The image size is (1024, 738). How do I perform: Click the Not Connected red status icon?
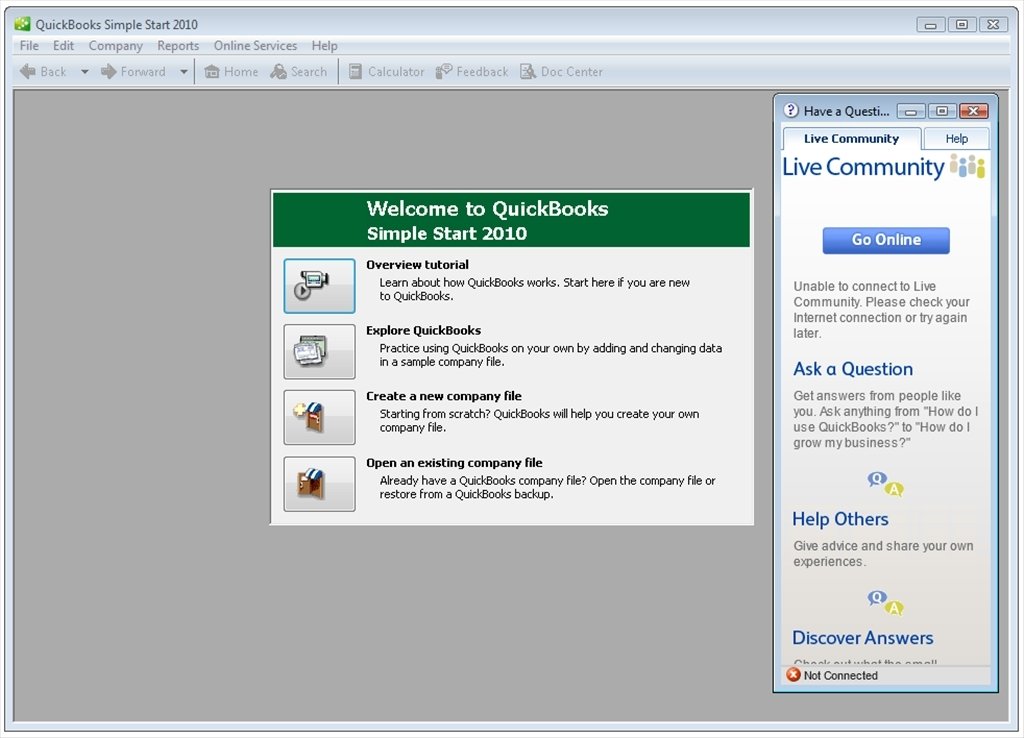793,675
